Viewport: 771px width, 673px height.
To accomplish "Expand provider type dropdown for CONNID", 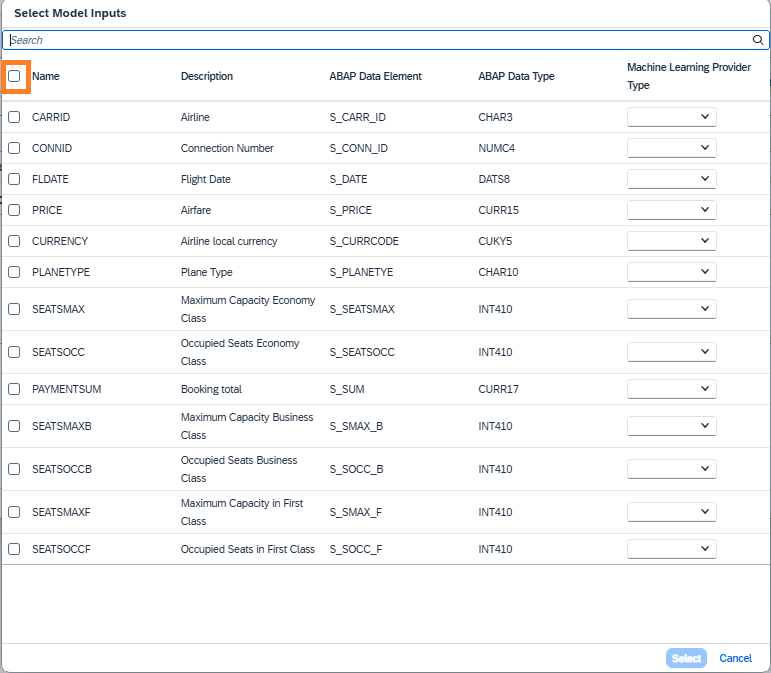I will click(671, 148).
